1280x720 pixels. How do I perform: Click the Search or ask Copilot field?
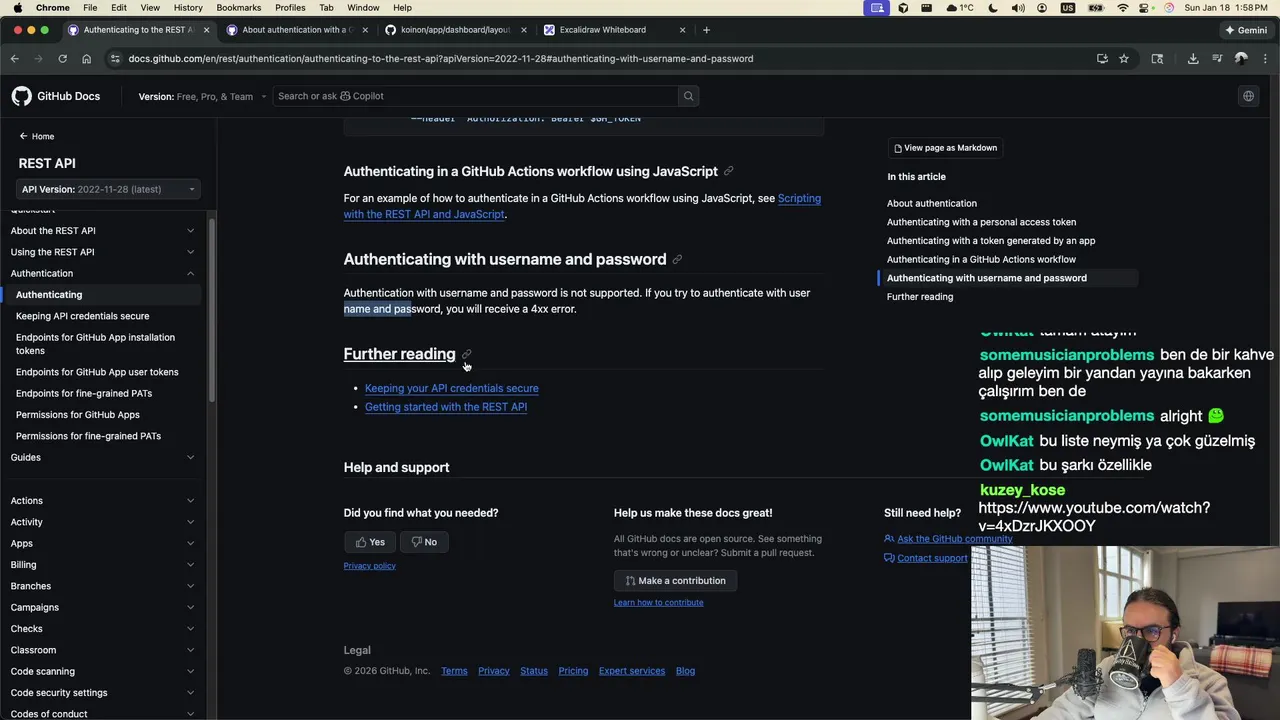[476, 96]
